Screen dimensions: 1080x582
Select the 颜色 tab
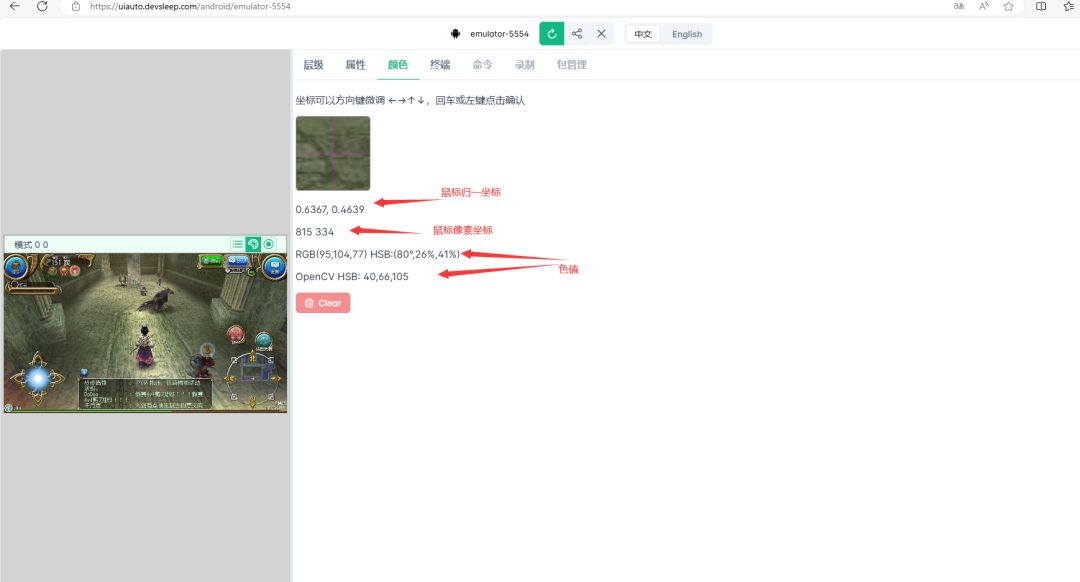point(397,65)
